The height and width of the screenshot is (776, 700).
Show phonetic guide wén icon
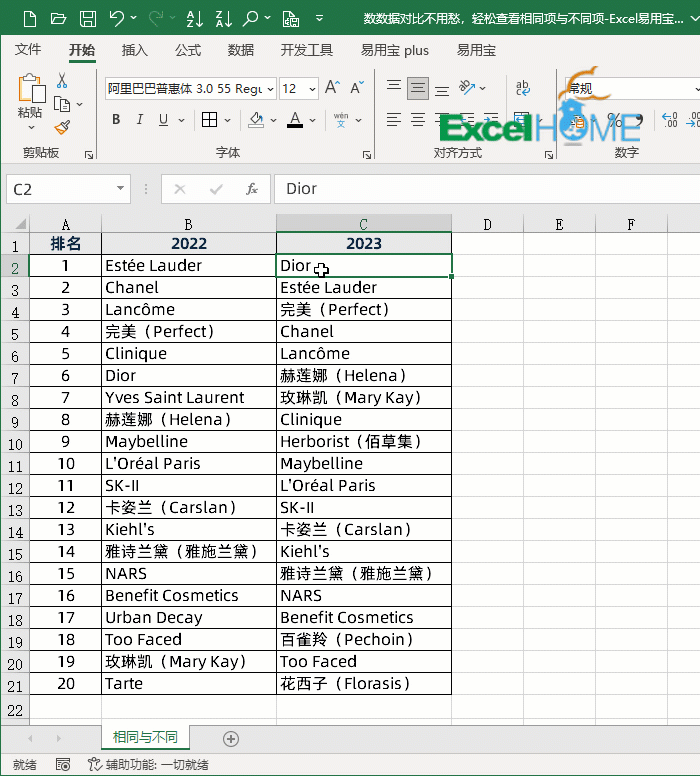point(341,120)
